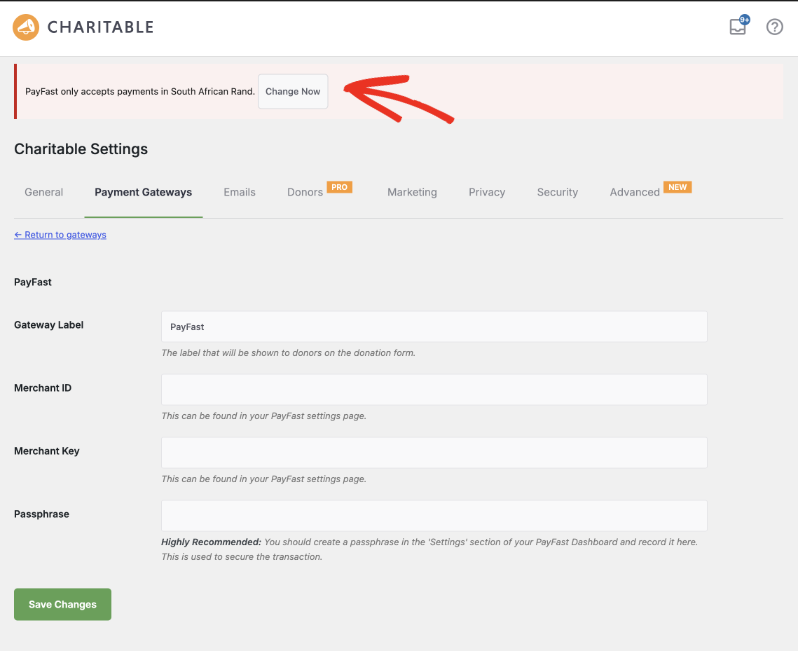Click the Gateway Label field label
The height and width of the screenshot is (651, 798).
pyautogui.click(x=49, y=325)
